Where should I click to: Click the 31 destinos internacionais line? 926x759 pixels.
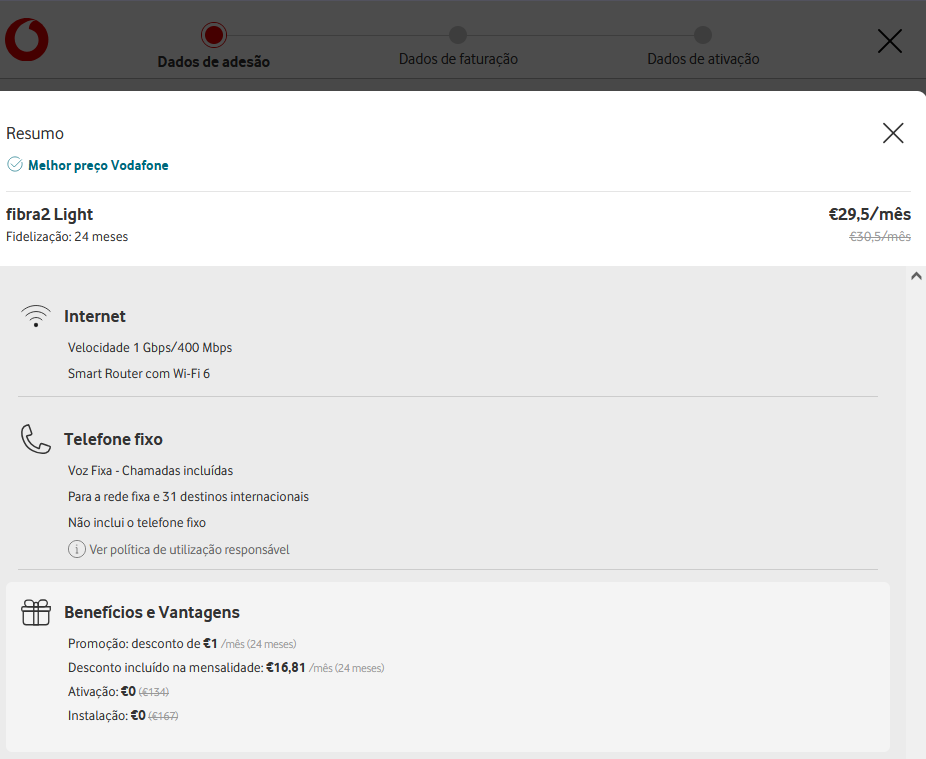tap(188, 497)
